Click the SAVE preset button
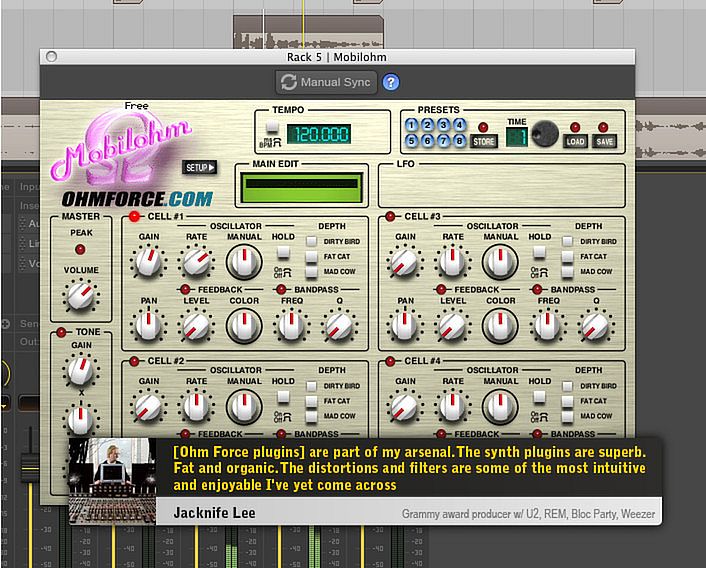This screenshot has width=706, height=568. coord(604,141)
